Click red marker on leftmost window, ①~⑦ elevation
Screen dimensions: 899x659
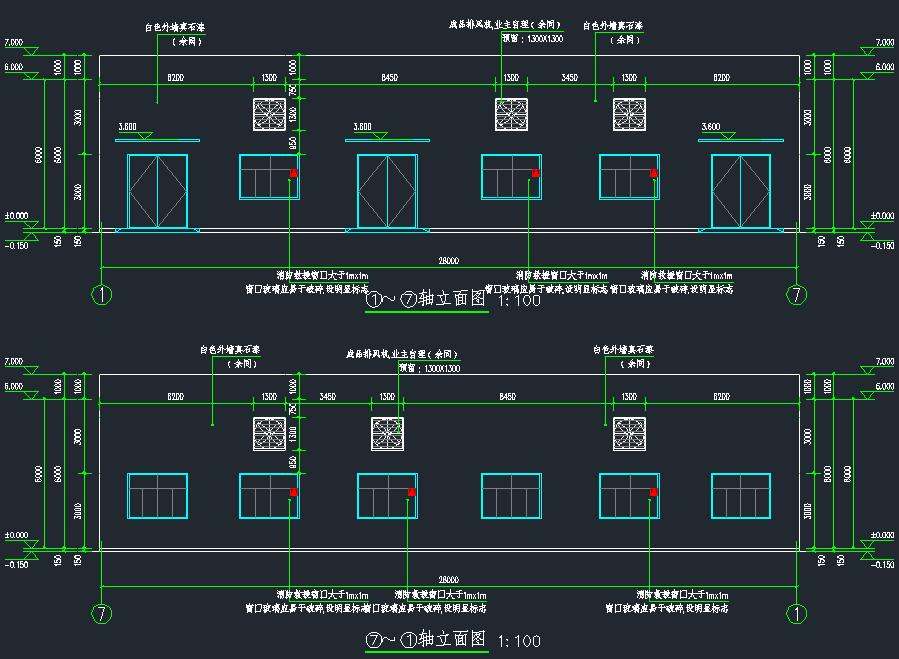tap(294, 173)
